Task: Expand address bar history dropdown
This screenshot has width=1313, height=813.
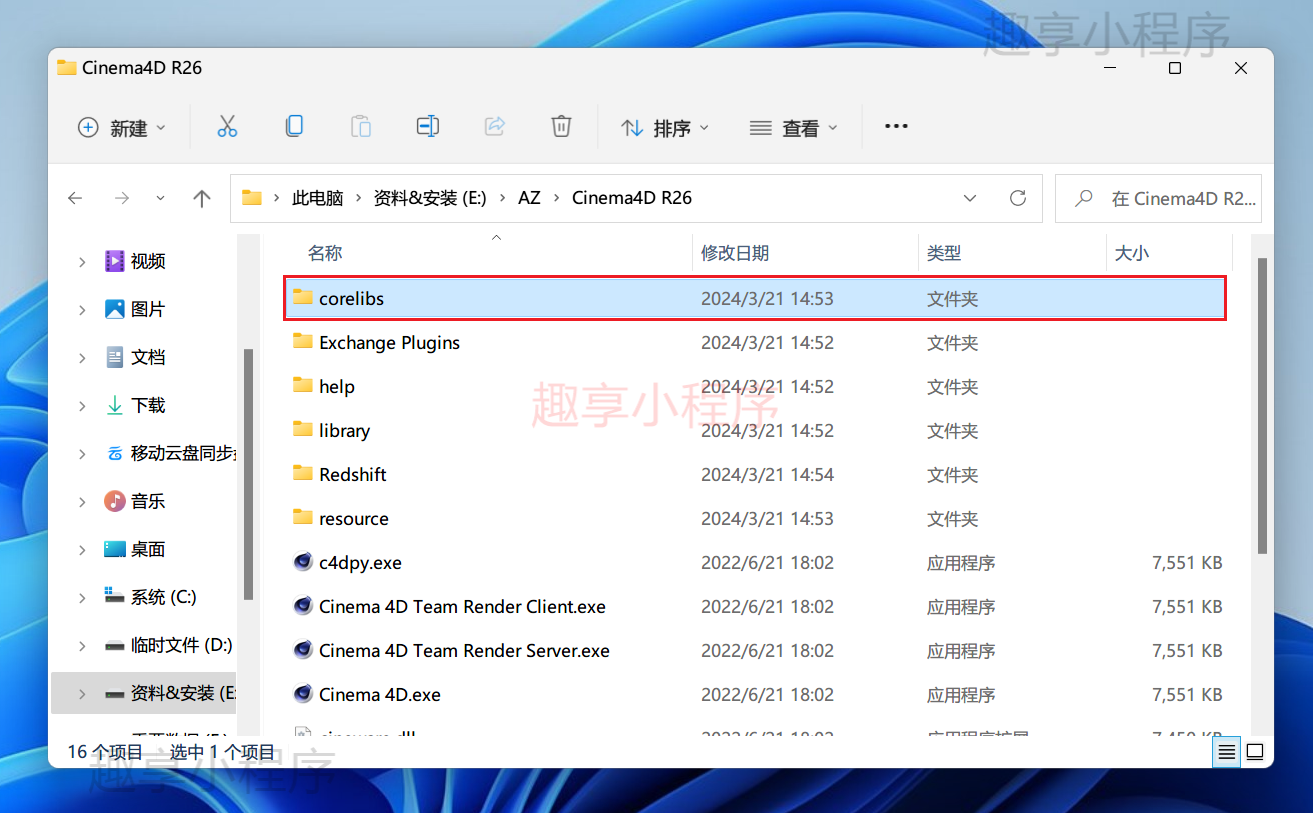Action: point(970,198)
